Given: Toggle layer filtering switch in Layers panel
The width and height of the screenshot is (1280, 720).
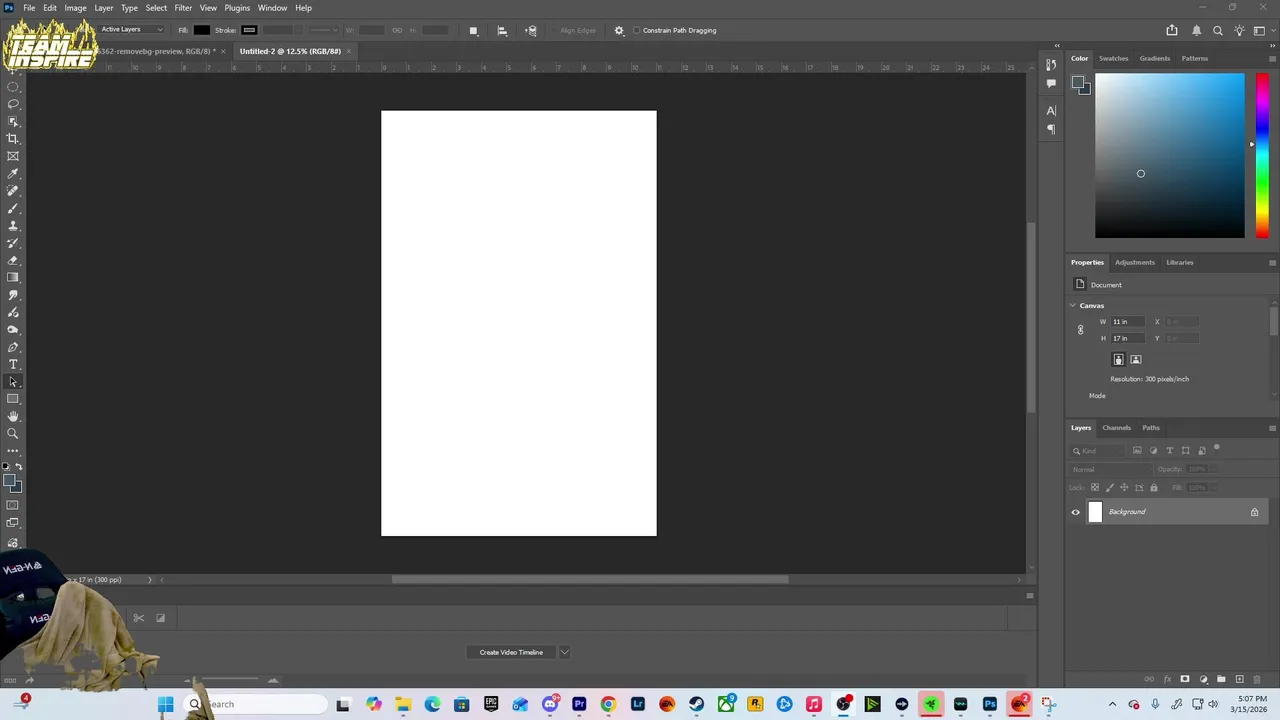Looking at the screenshot, I should (x=1217, y=448).
